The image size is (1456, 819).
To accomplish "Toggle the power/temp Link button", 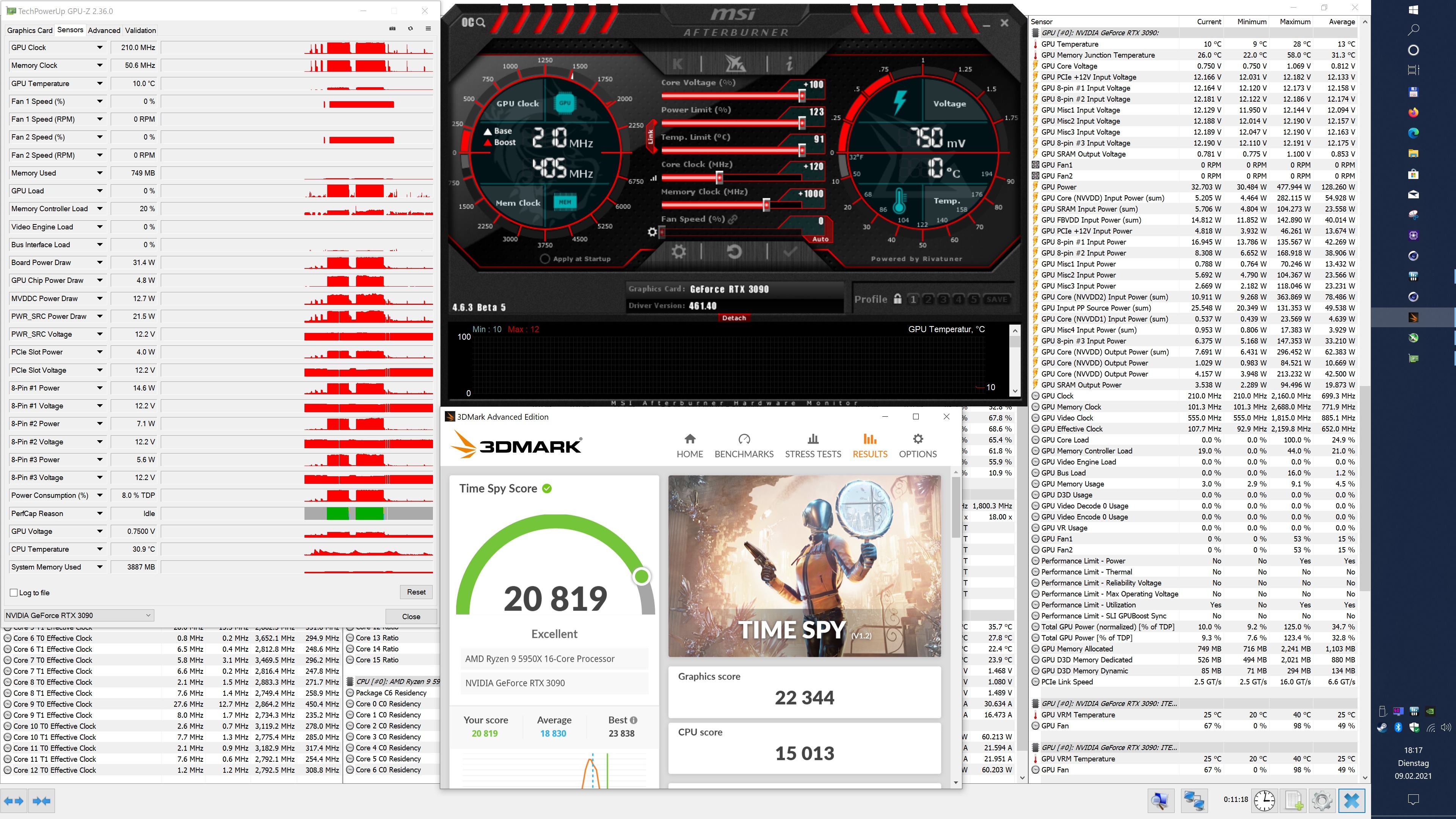I will pos(651,136).
